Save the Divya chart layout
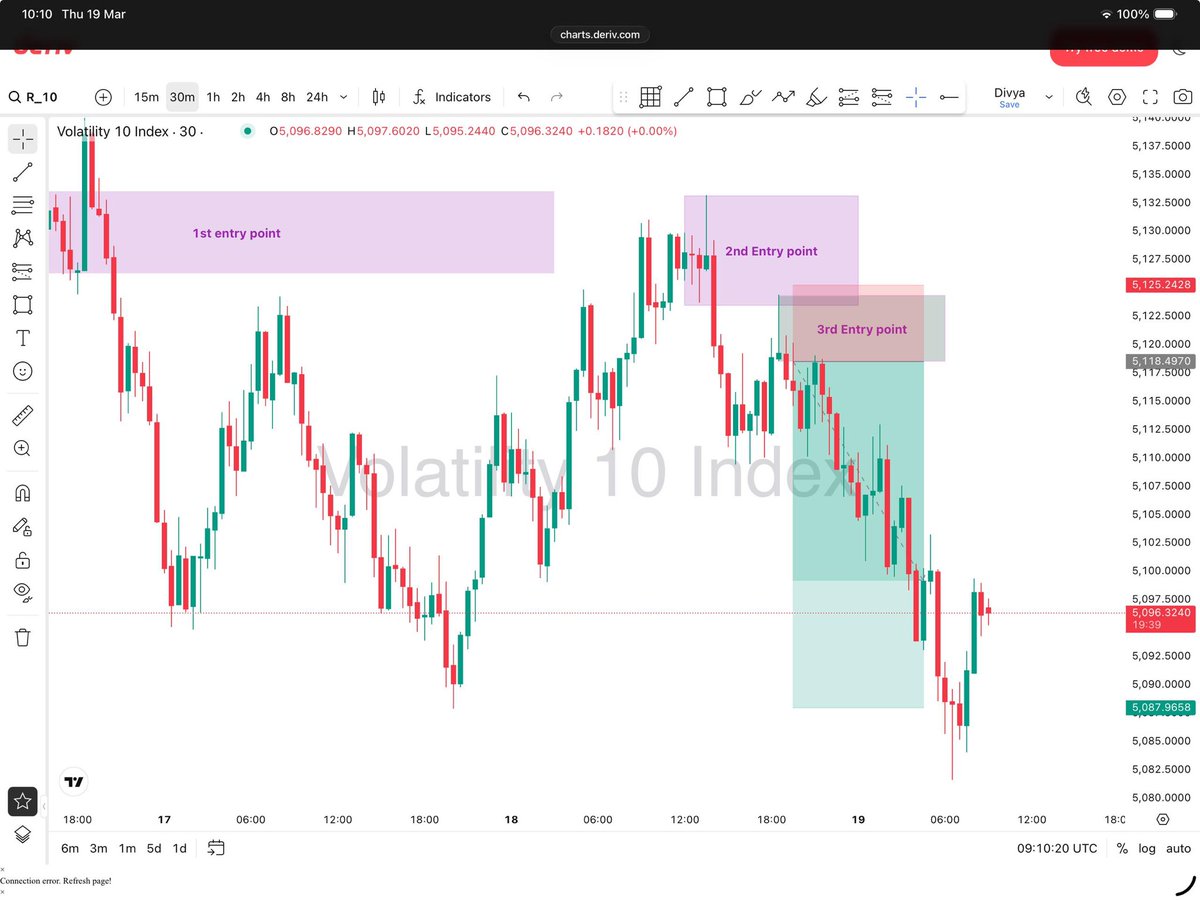This screenshot has width=1200, height=900. (x=1010, y=105)
